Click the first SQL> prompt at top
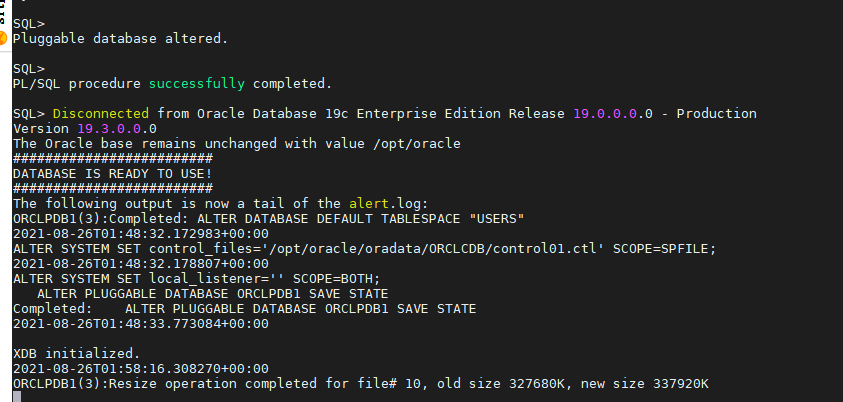The width and height of the screenshot is (843, 402). 28,23
